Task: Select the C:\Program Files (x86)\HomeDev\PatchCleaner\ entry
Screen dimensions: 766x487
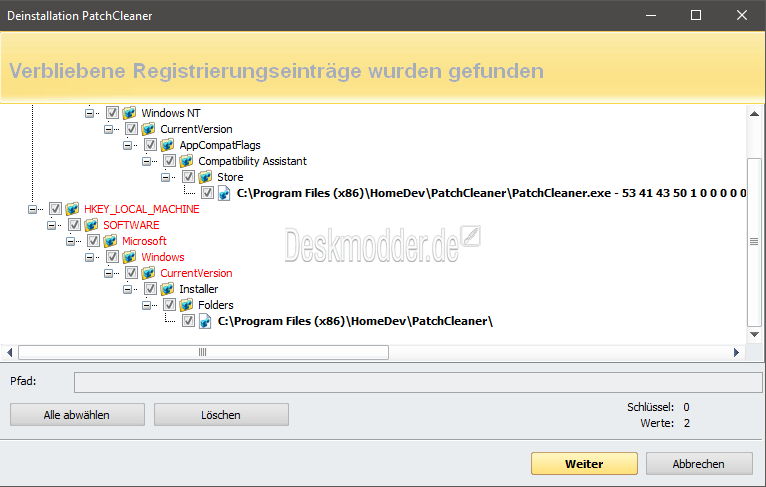Action: 355,321
